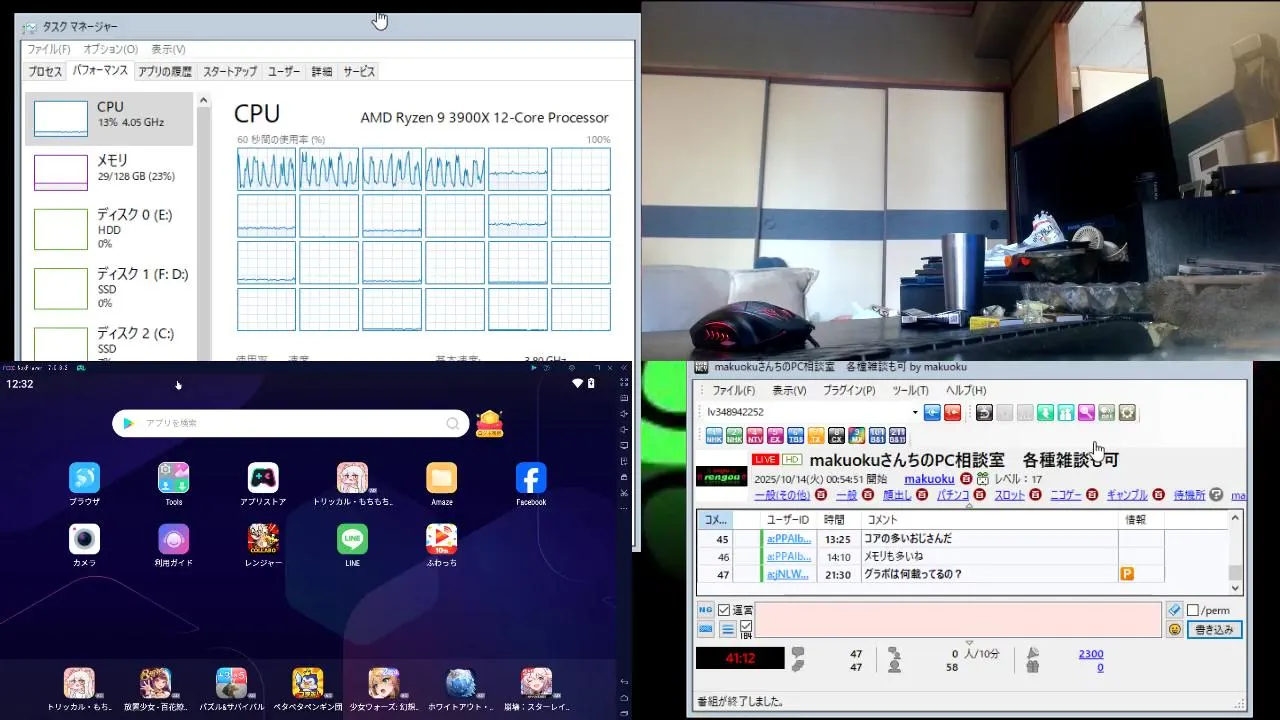Click the magenta magnifier search icon
1280x720 pixels.
pyautogui.click(x=1086, y=412)
